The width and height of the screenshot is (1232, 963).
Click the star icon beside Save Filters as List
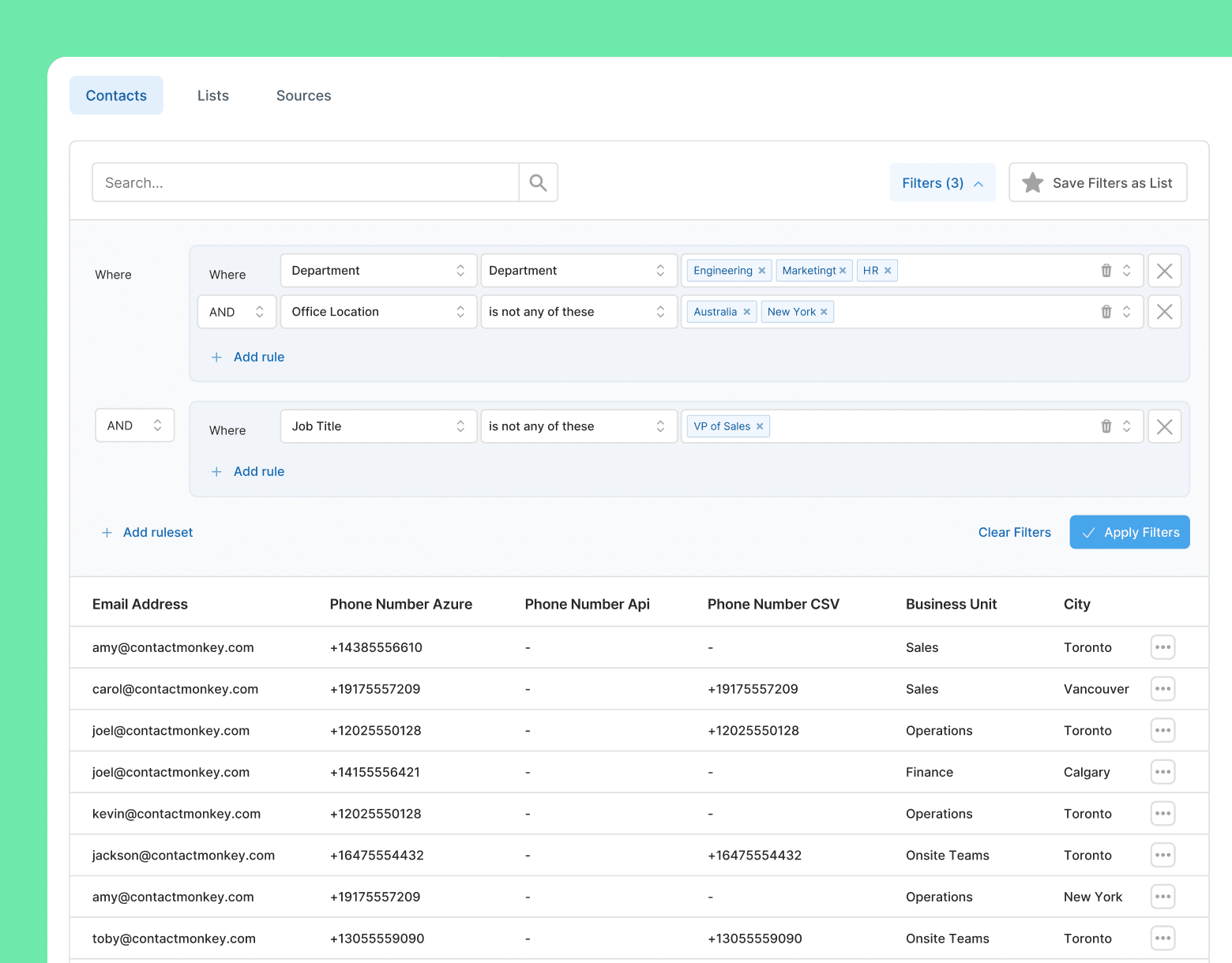pyautogui.click(x=1032, y=182)
